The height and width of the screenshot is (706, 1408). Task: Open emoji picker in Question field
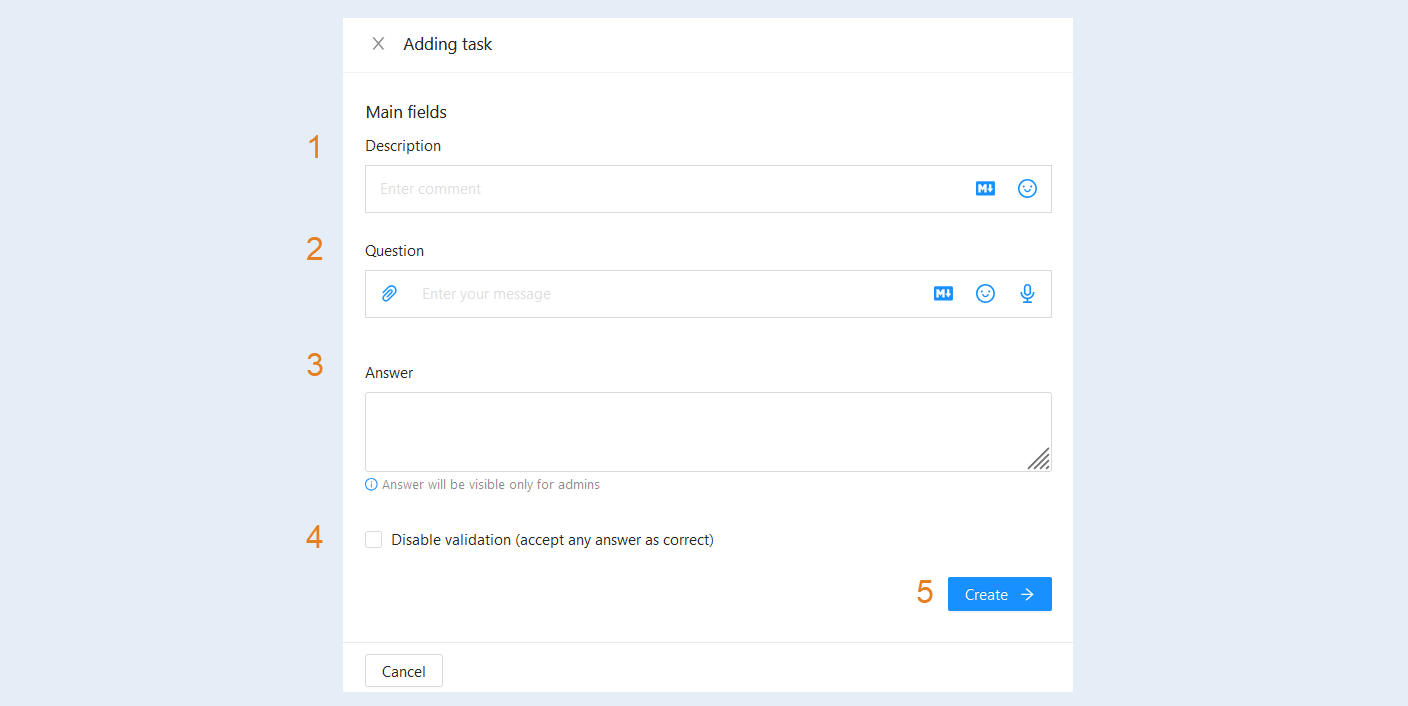(985, 293)
